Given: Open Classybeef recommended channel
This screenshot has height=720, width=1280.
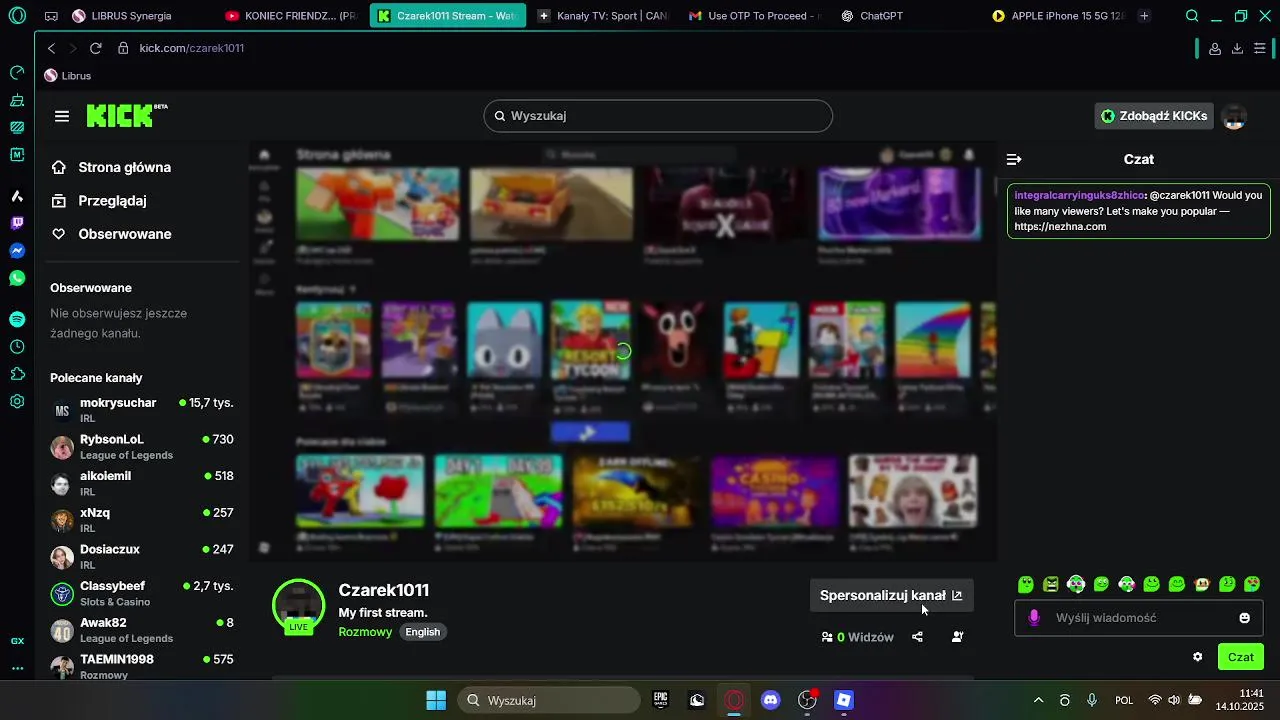Looking at the screenshot, I should [142, 593].
